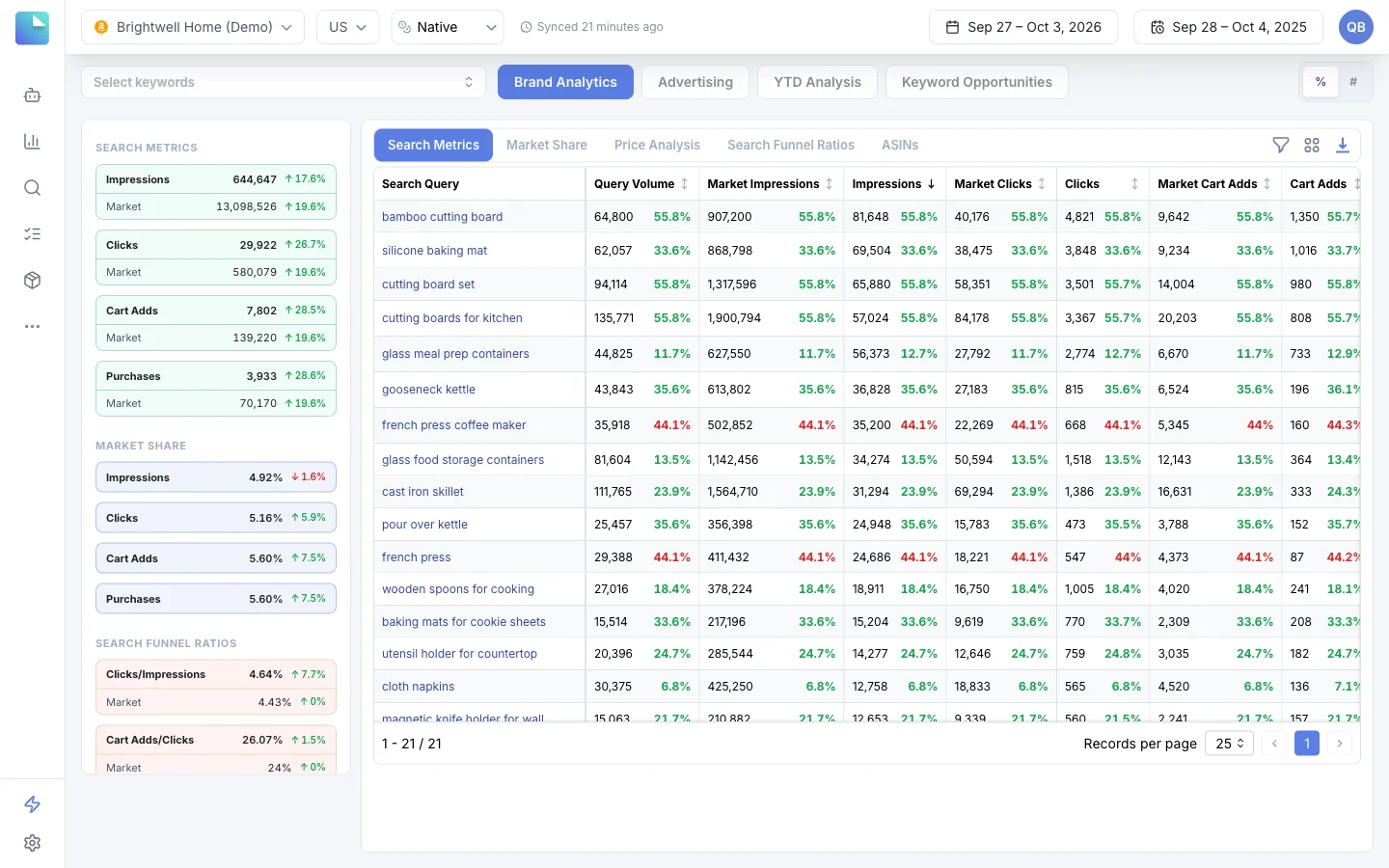Open the more options ellipsis in sidebar

pyautogui.click(x=32, y=326)
